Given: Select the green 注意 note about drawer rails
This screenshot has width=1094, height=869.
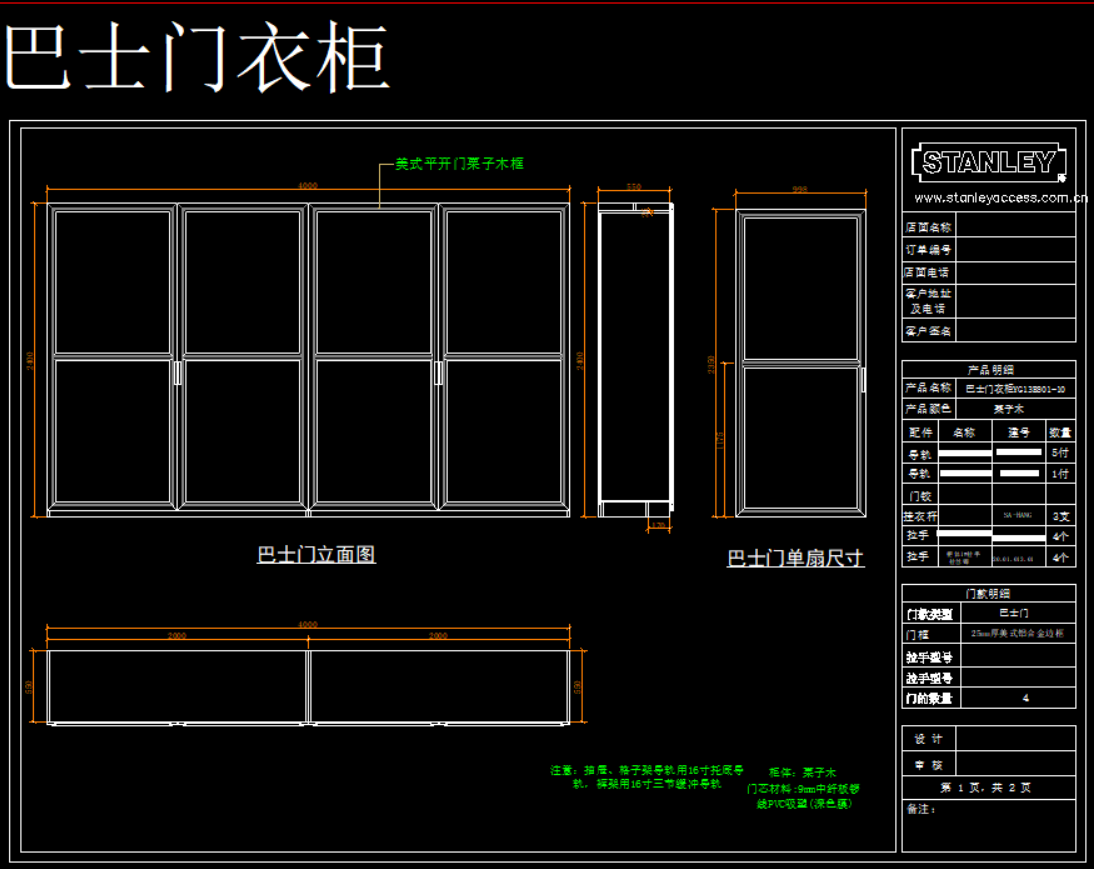Looking at the screenshot, I should pos(647,778).
